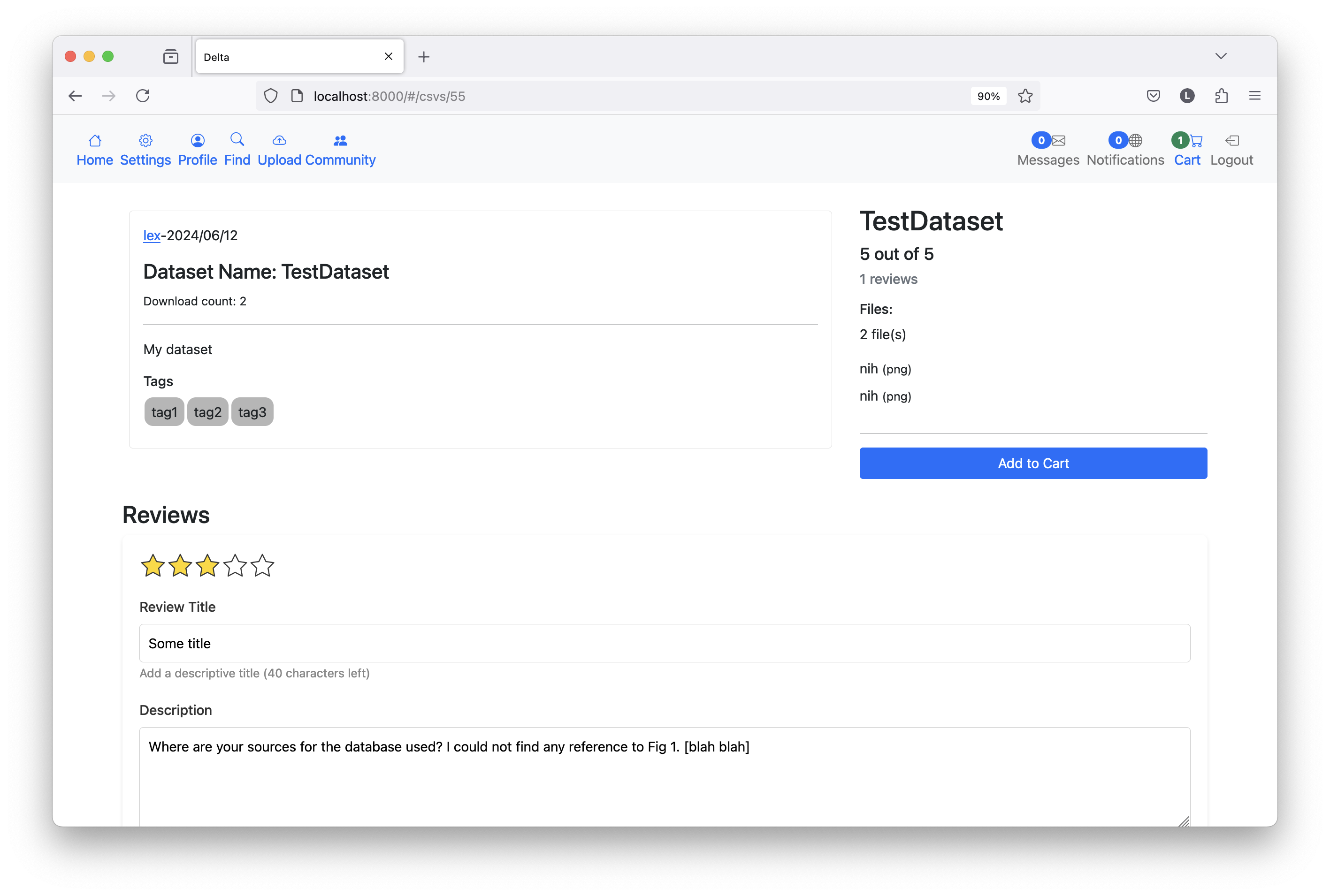Set rating to one star
The height and width of the screenshot is (896, 1330).
coord(153,566)
